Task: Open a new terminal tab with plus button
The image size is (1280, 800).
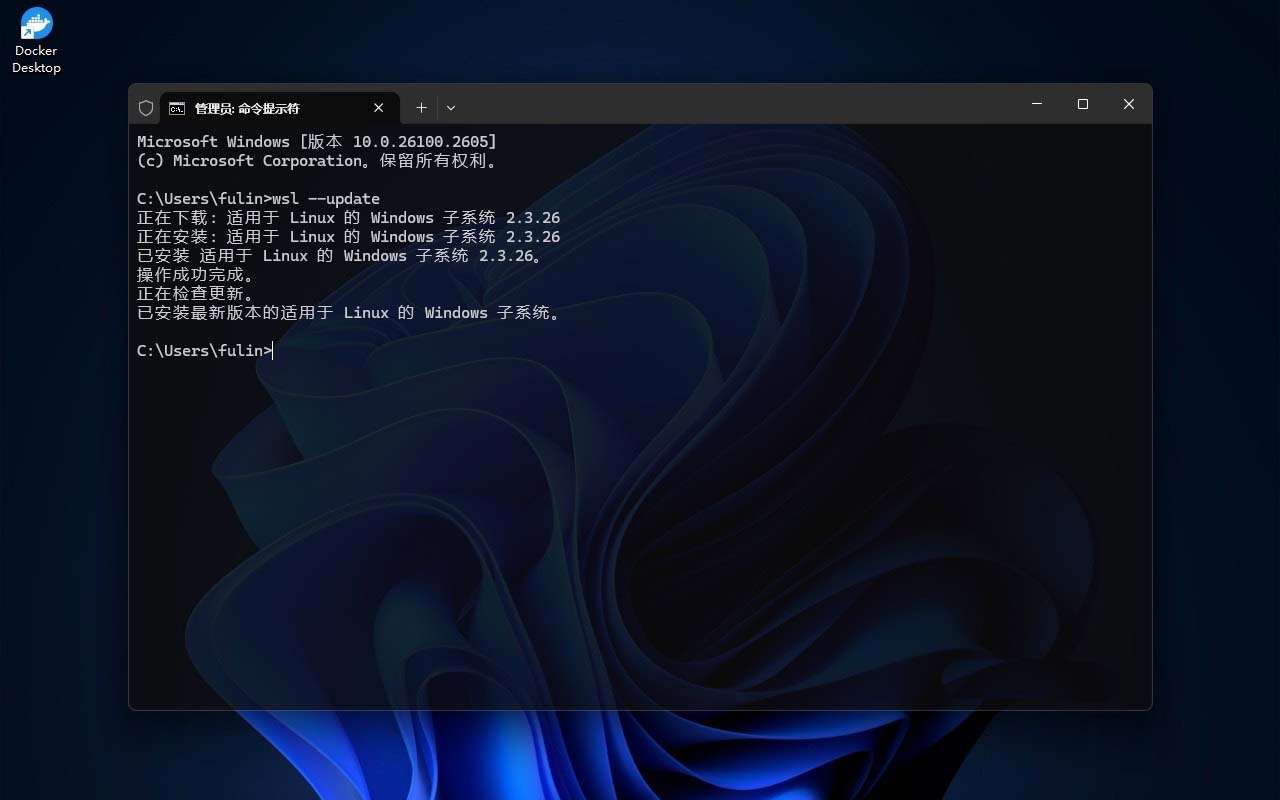Action: tap(421, 108)
